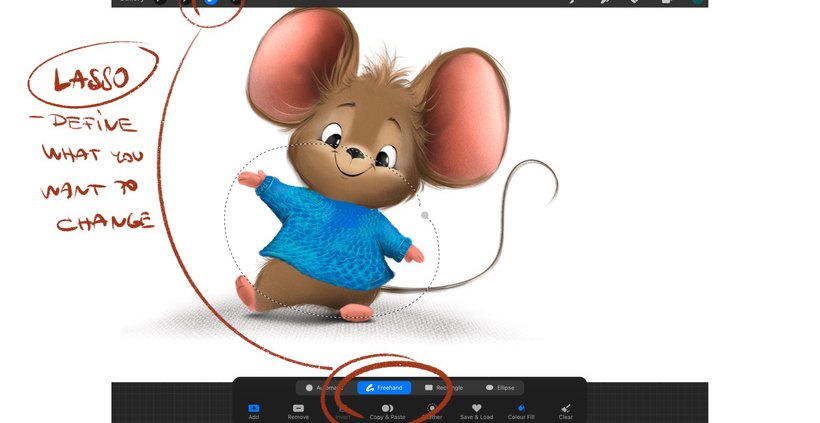Switch to Automatic selection mode
The height and width of the screenshot is (423, 820).
tap(325, 388)
